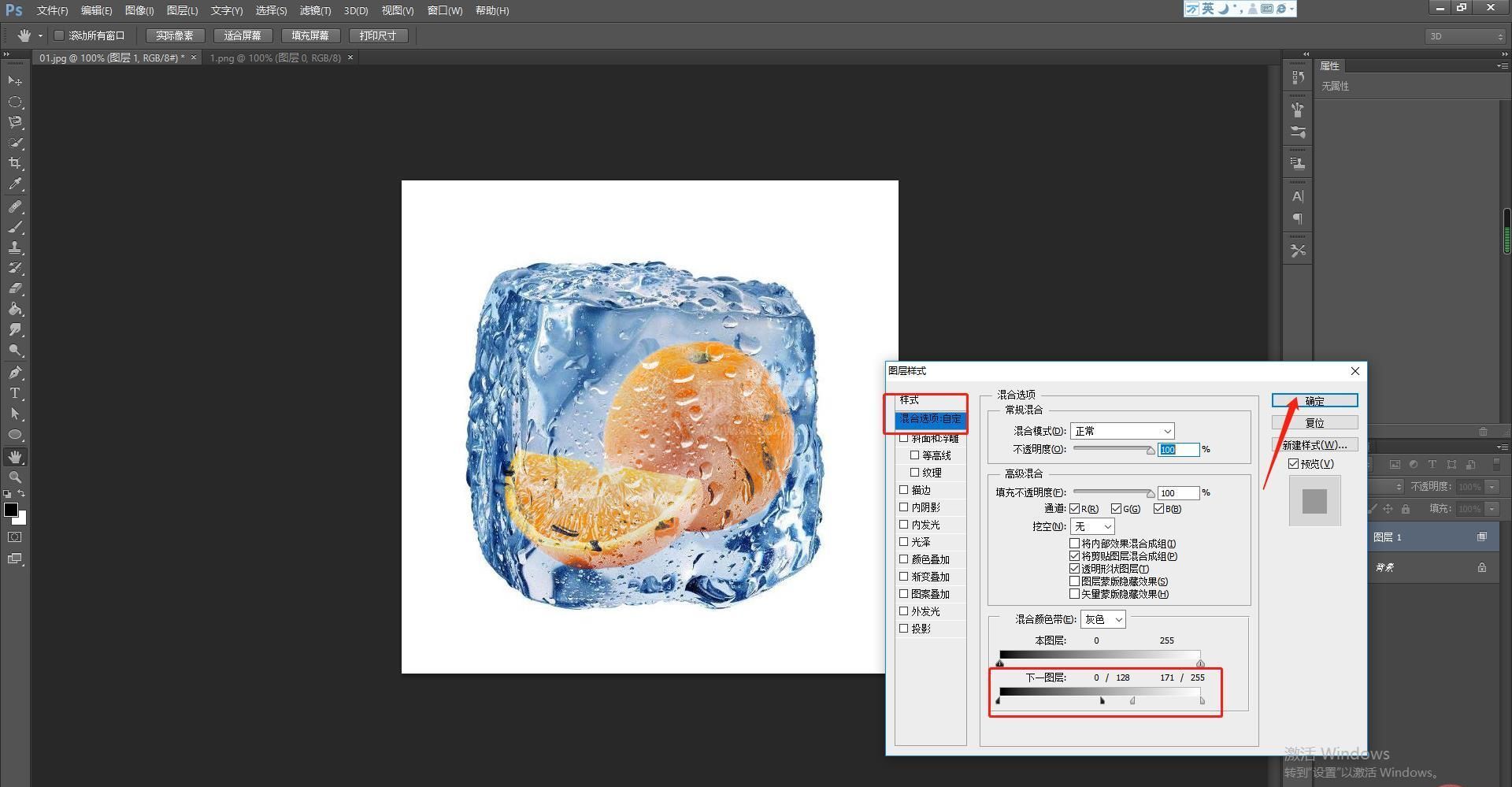Open the Hand tool preset picker arrow
The width and height of the screenshot is (1512, 787).
tap(40, 36)
